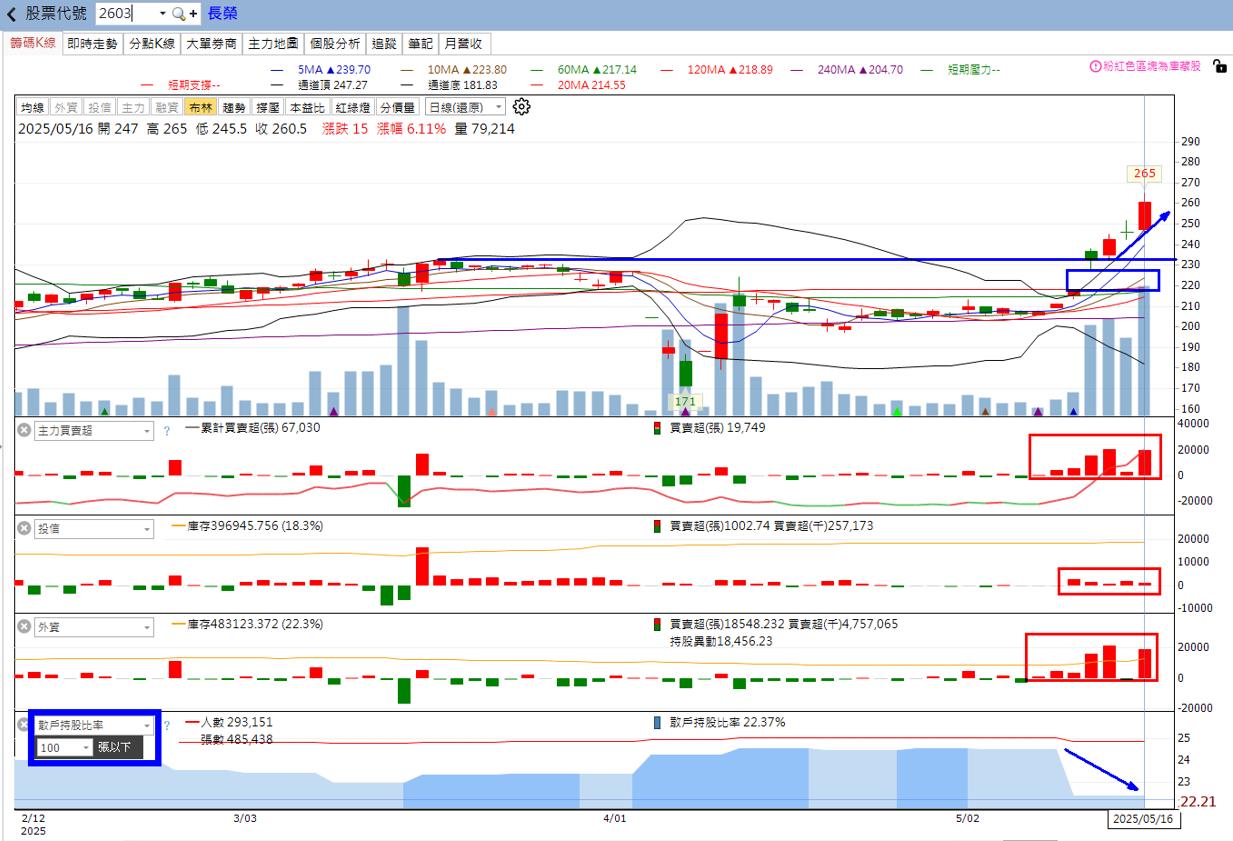Toggle the chart lock icon
This screenshot has width=1233, height=841.
1219,66
